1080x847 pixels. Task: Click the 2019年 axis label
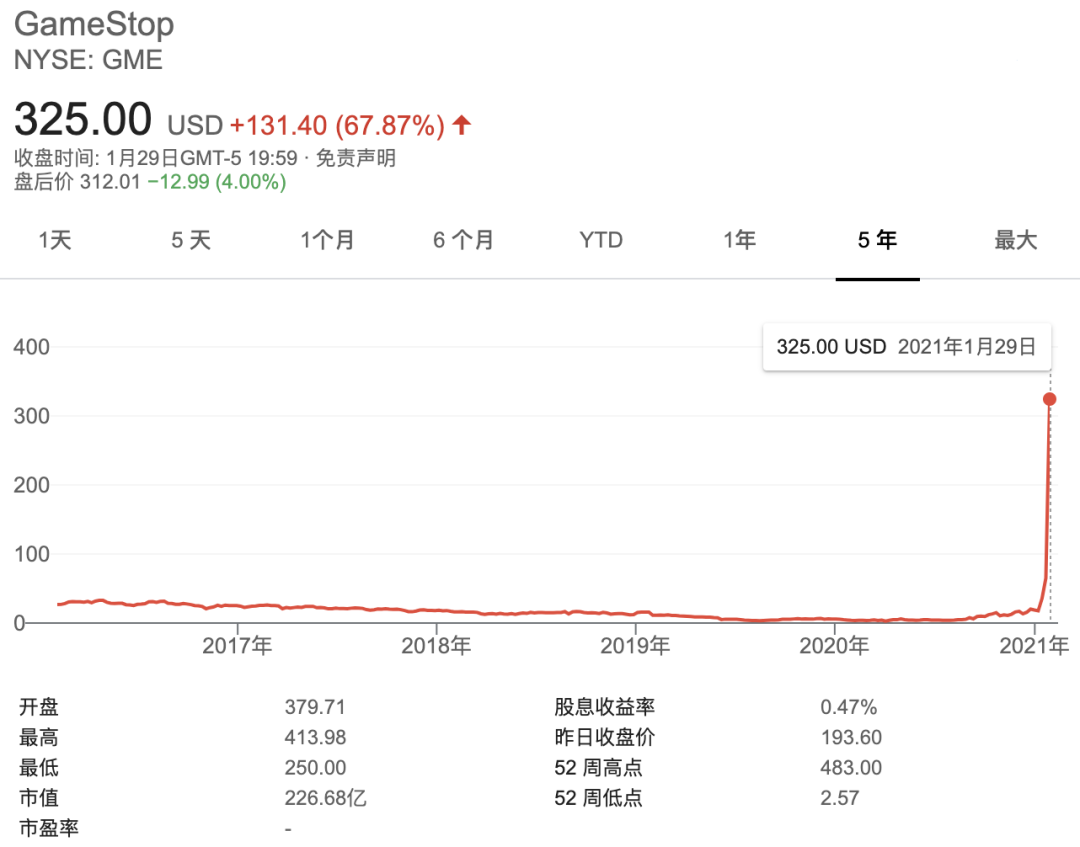[x=635, y=645]
